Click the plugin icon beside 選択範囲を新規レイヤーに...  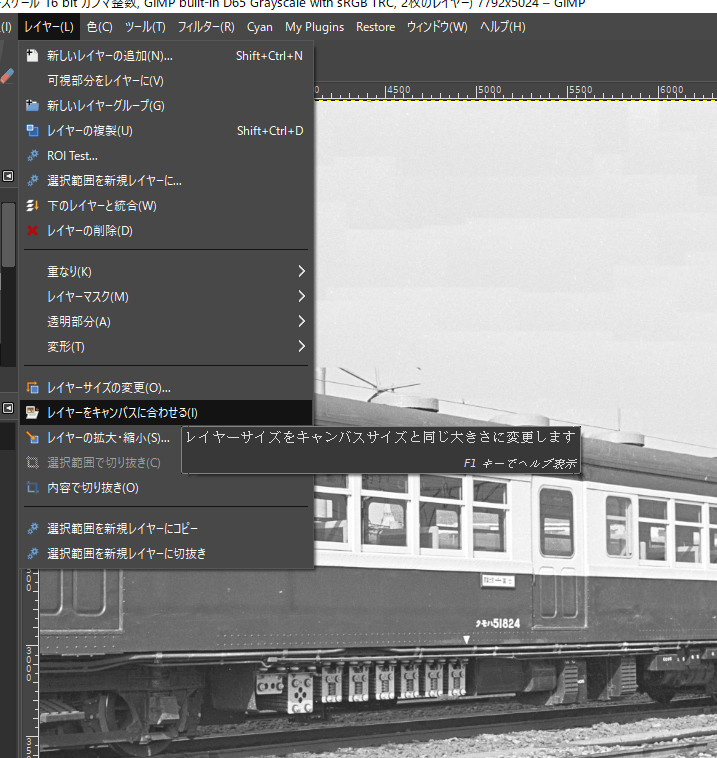coord(32,181)
